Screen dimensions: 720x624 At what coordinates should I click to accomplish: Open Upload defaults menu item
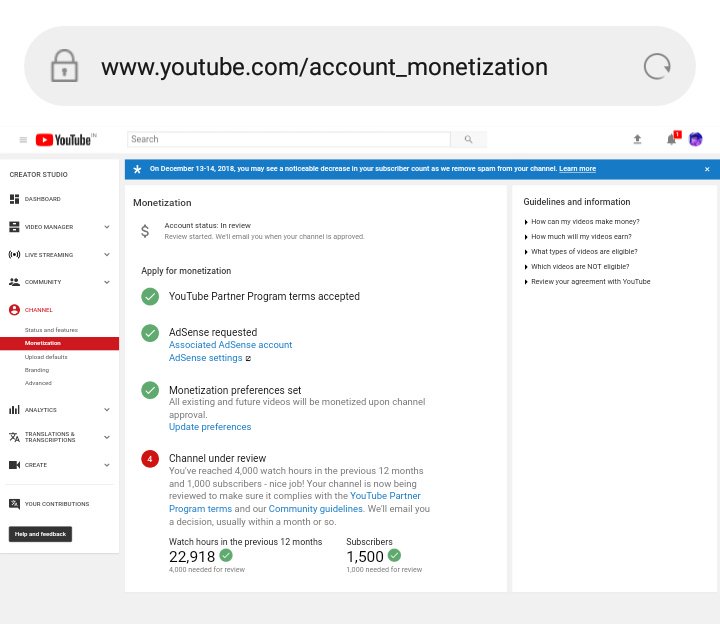coord(46,357)
